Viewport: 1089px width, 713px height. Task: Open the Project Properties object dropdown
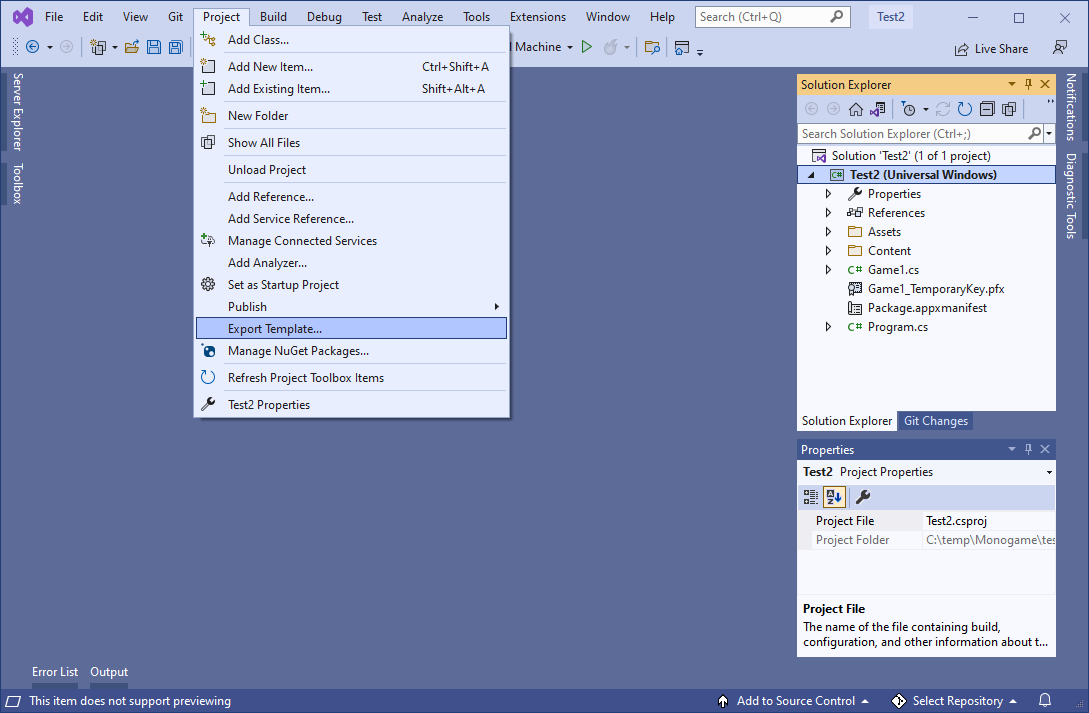(x=1048, y=472)
